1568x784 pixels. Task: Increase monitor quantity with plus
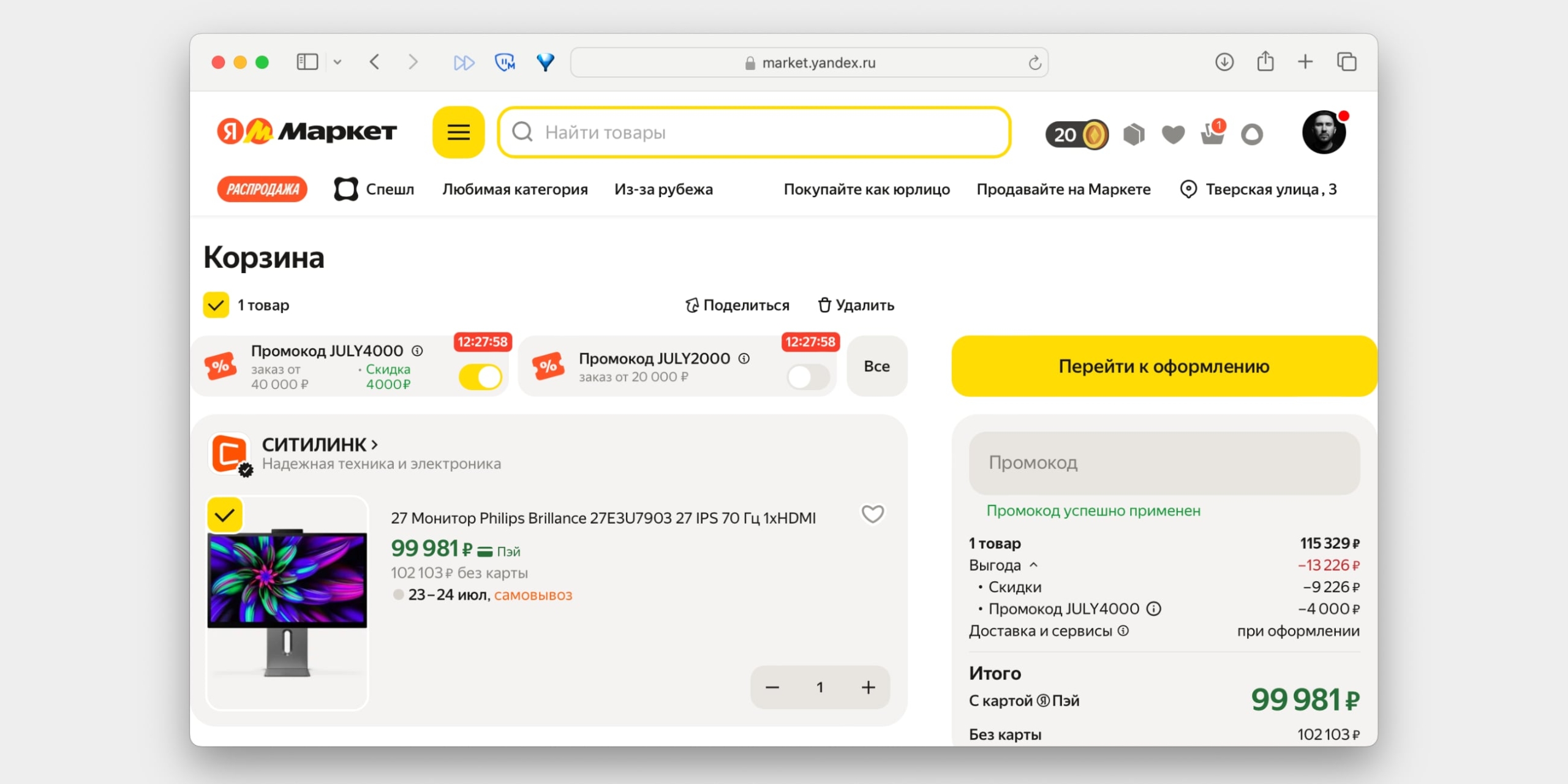[868, 687]
